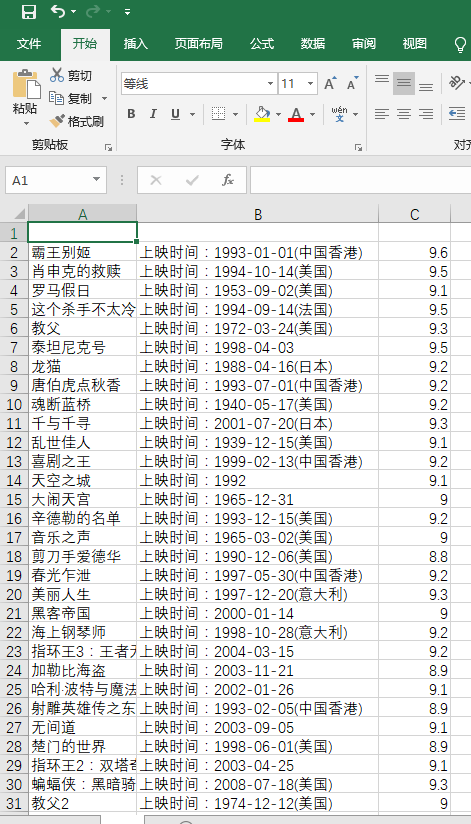Toggle Italic formatting
Screen dimensions: 471x824
[x=153, y=114]
